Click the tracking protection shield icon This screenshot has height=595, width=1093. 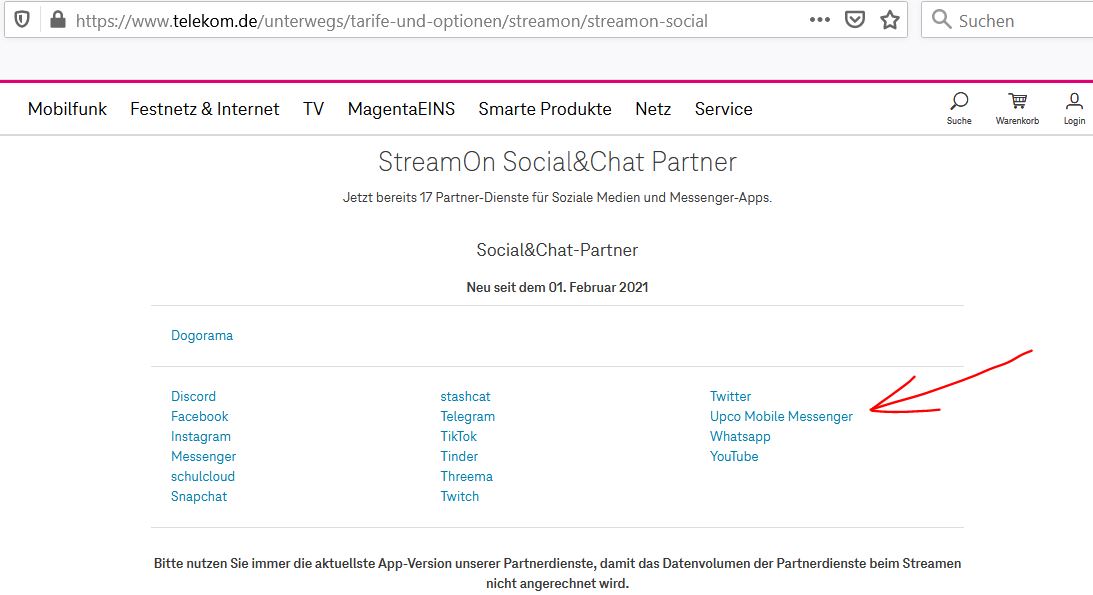(22, 20)
